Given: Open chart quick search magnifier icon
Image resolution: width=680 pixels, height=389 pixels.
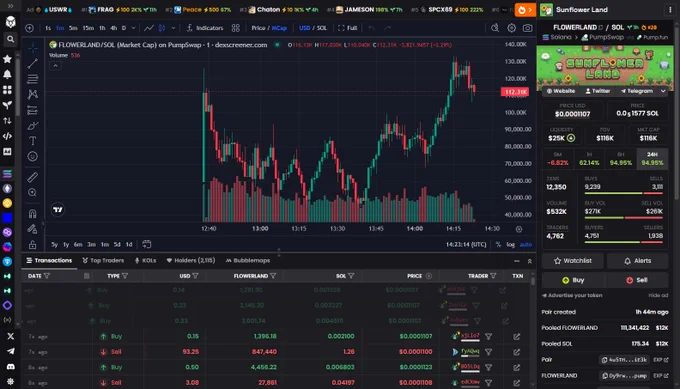Looking at the screenshot, I should (x=495, y=28).
